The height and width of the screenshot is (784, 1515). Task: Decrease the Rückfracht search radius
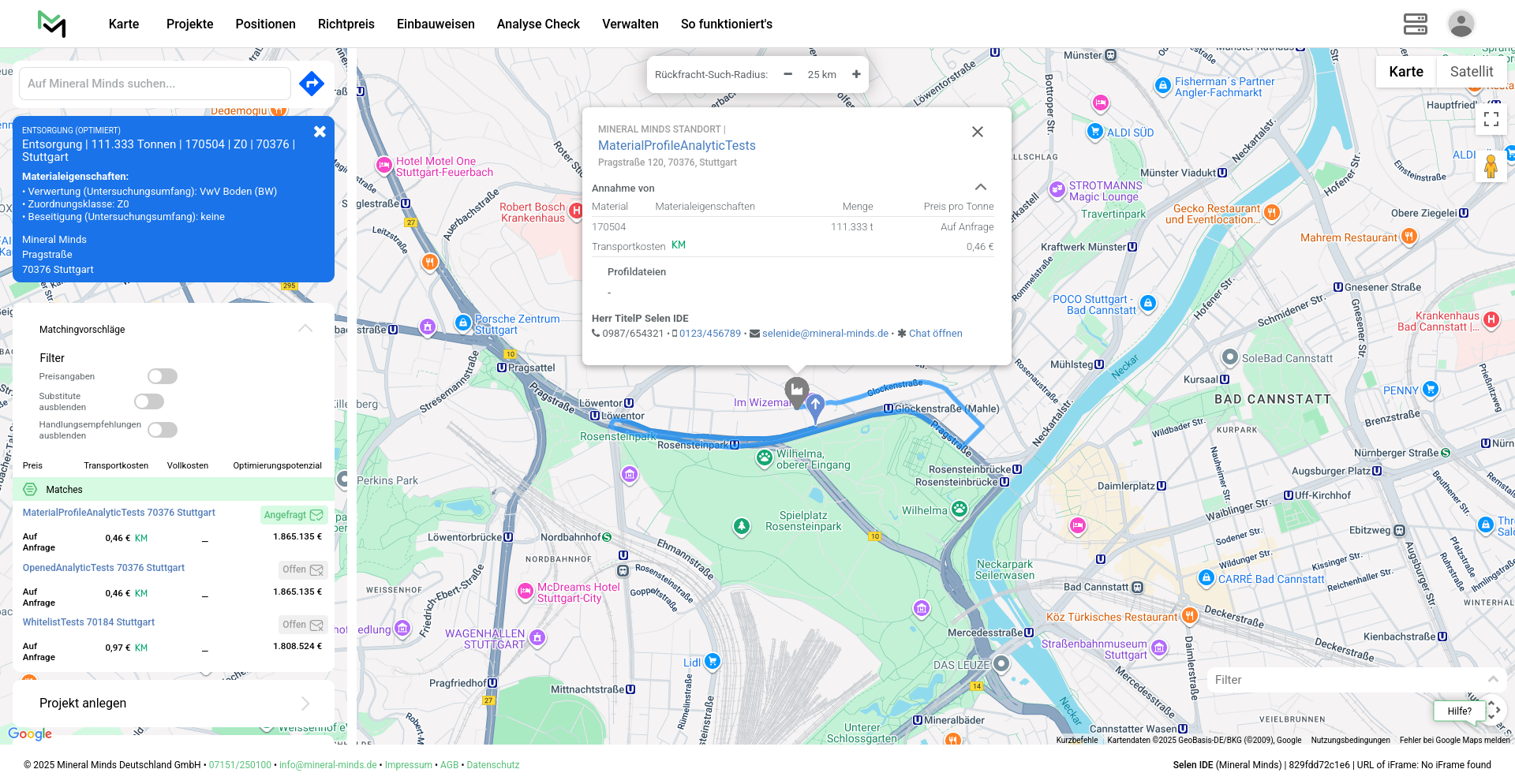(787, 74)
